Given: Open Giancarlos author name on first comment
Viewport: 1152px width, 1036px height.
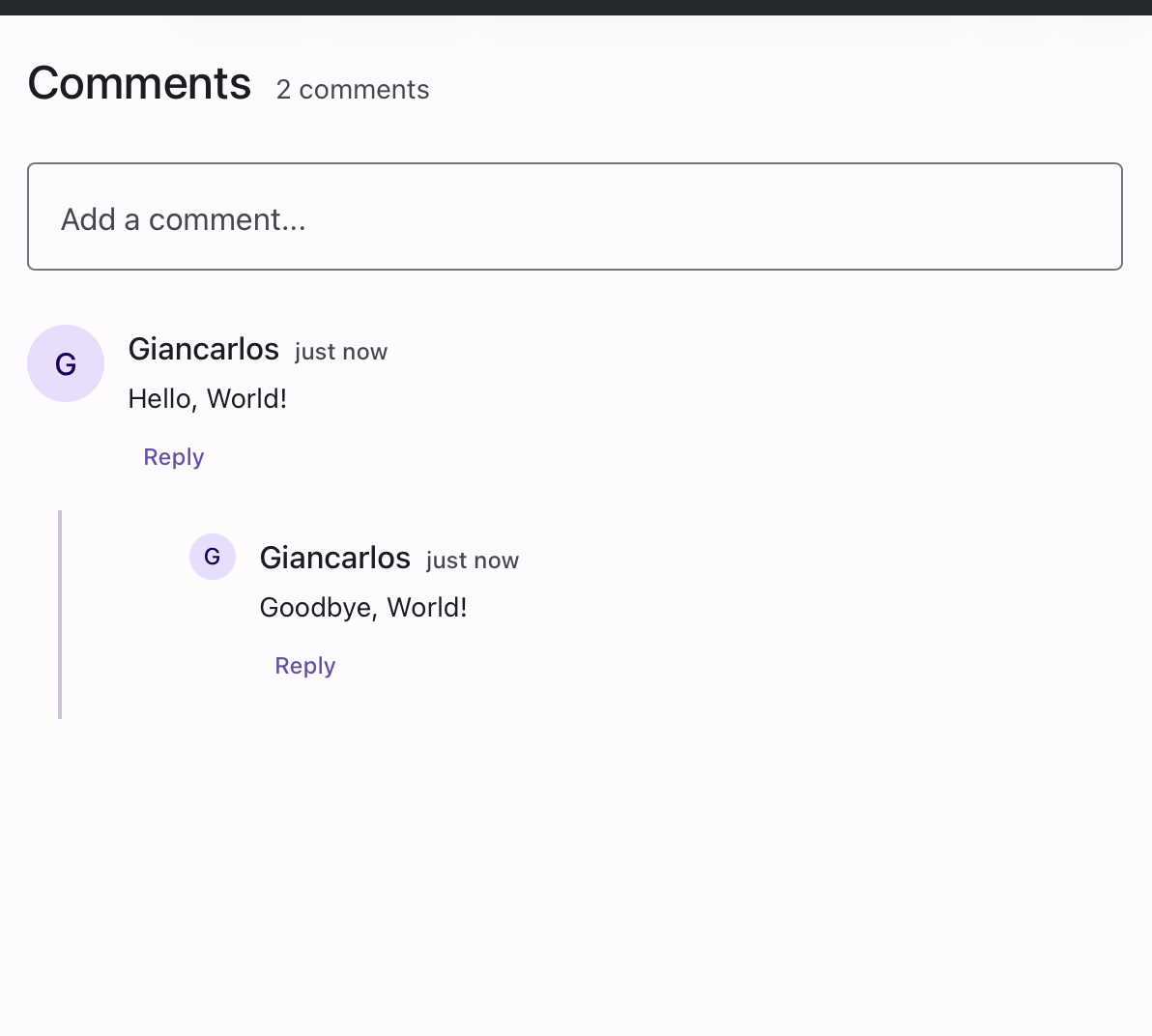Looking at the screenshot, I should tap(204, 349).
